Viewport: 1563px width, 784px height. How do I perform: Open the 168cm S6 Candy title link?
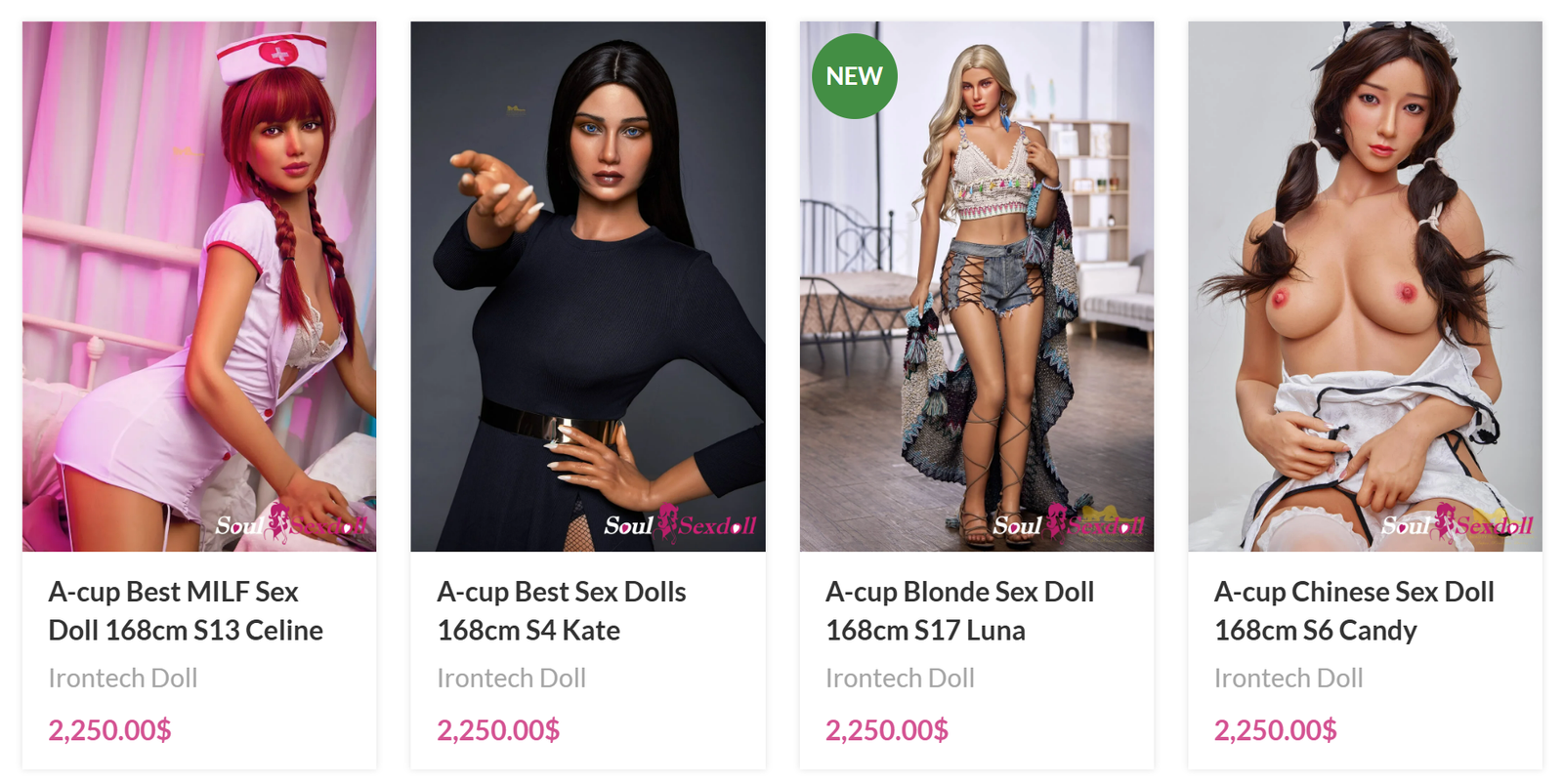point(1354,611)
